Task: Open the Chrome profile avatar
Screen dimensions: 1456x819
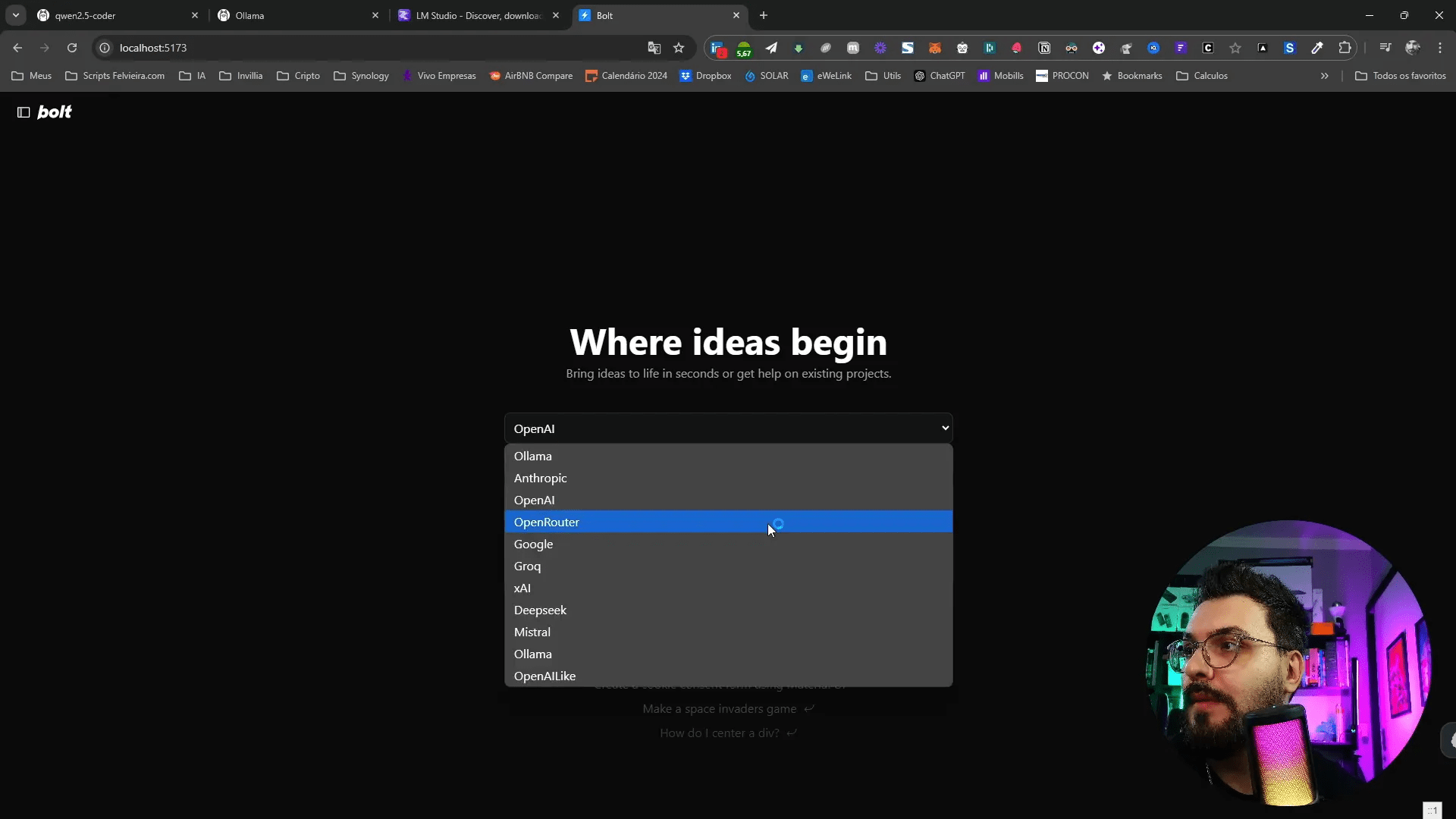Action: point(1413,48)
